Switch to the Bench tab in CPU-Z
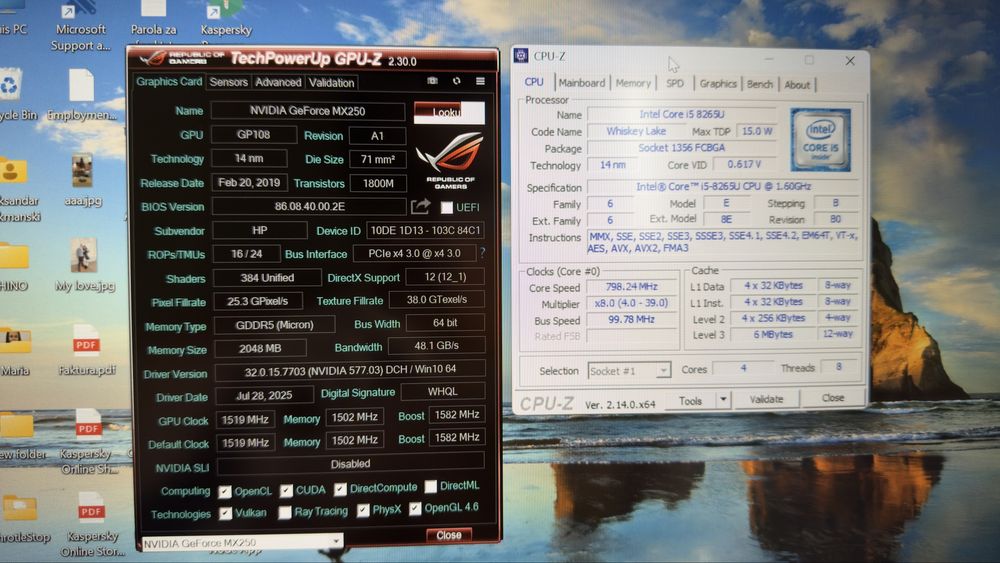Screen dimensions: 1000x563 (x=760, y=84)
